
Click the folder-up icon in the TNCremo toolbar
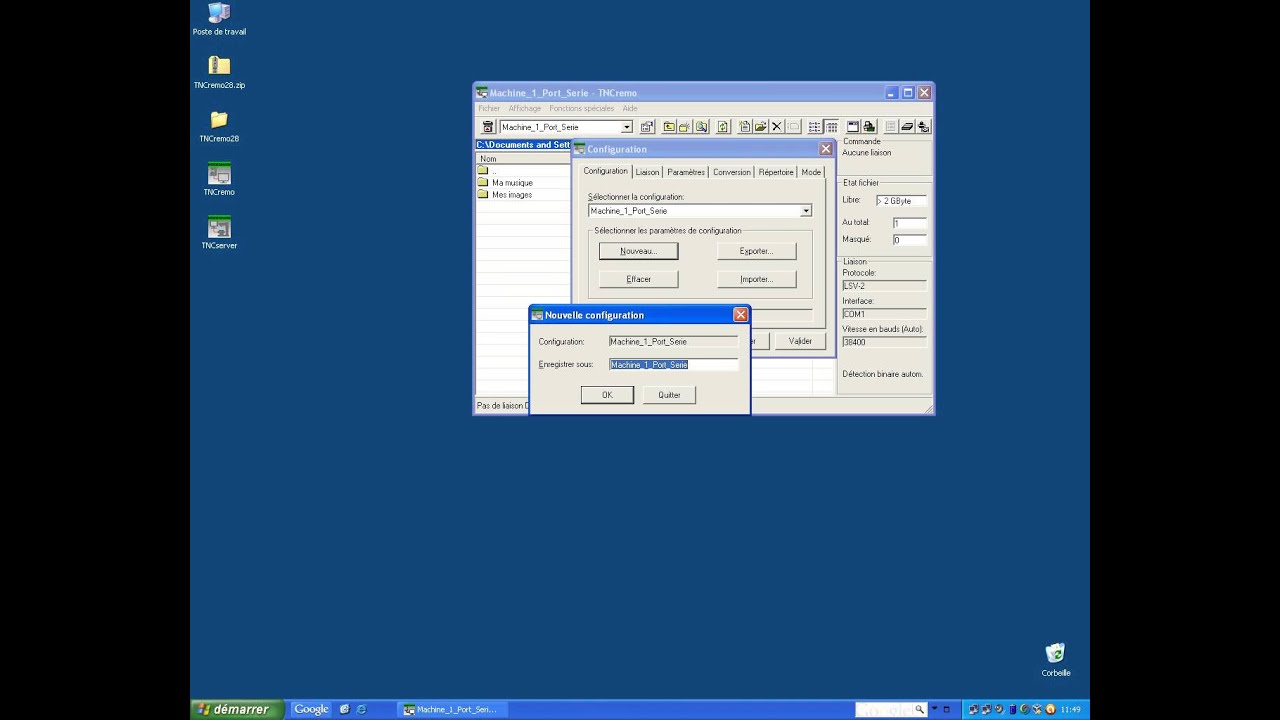pyautogui.click(x=669, y=127)
